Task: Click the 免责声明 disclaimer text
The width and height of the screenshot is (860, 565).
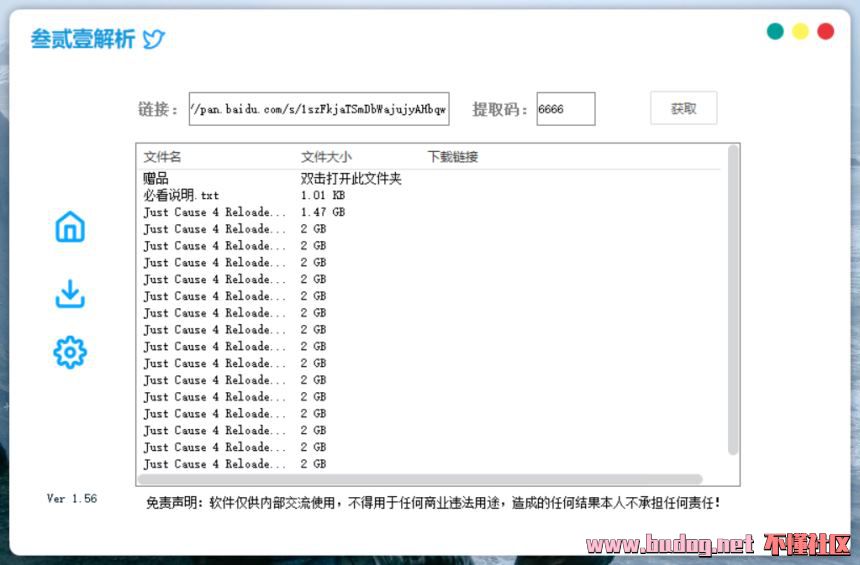Action: coord(433,502)
